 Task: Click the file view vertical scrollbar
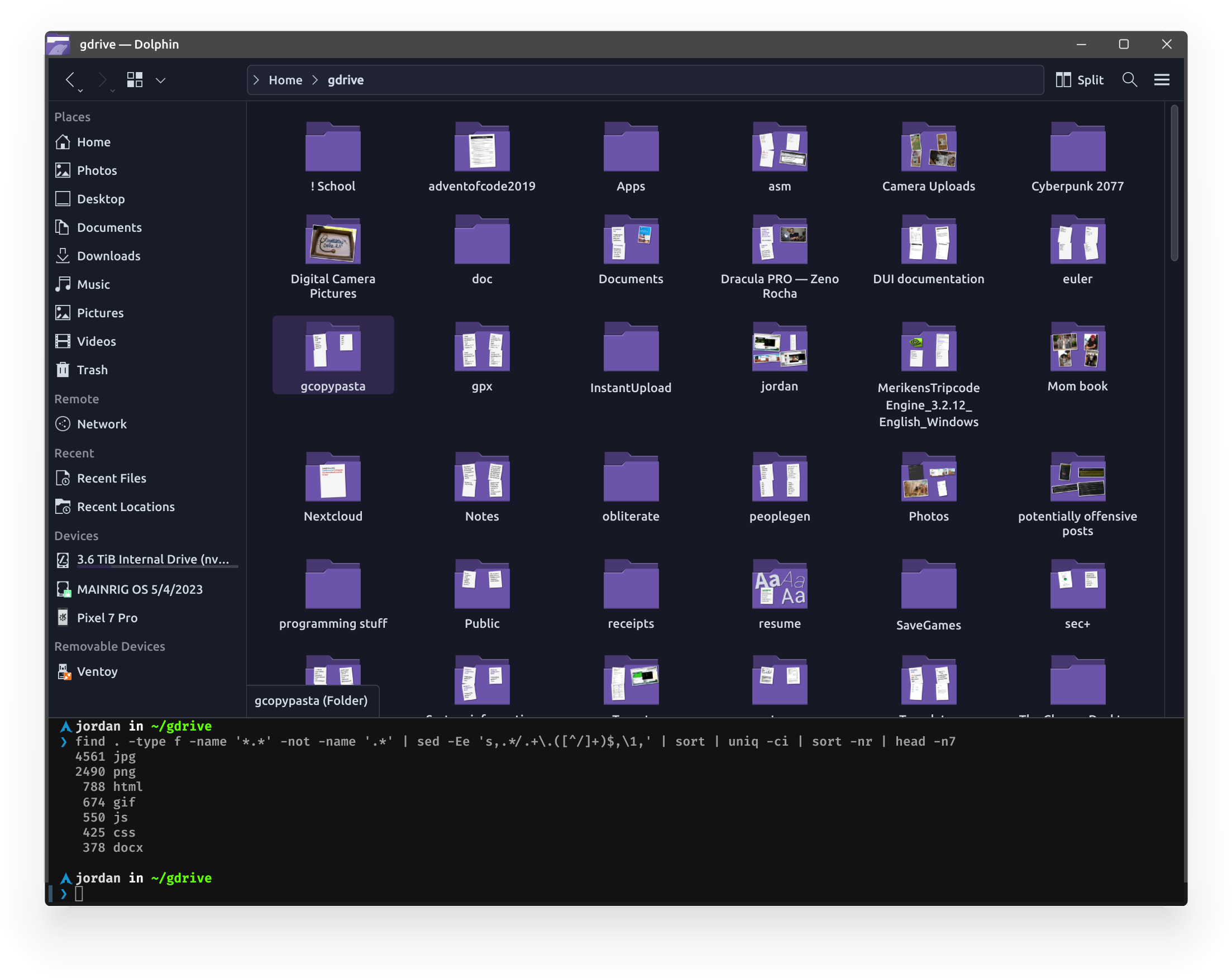tap(1174, 183)
